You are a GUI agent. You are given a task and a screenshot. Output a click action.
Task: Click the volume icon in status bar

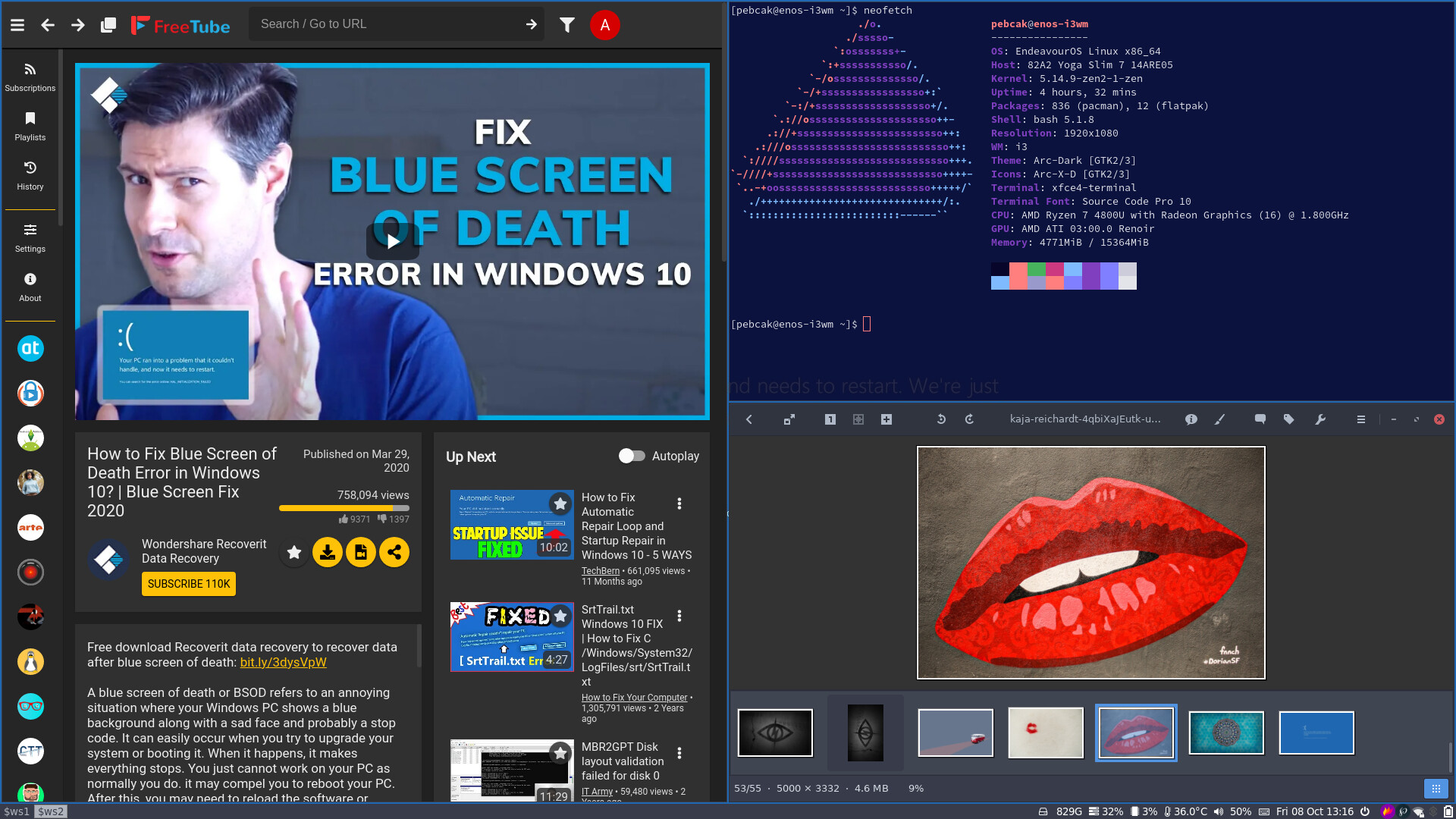click(x=1218, y=811)
